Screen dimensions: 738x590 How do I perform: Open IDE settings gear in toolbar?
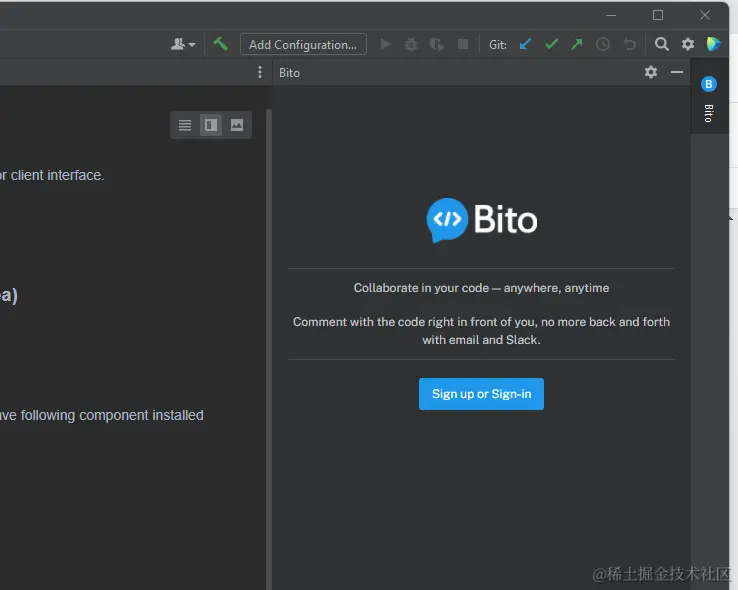point(688,44)
